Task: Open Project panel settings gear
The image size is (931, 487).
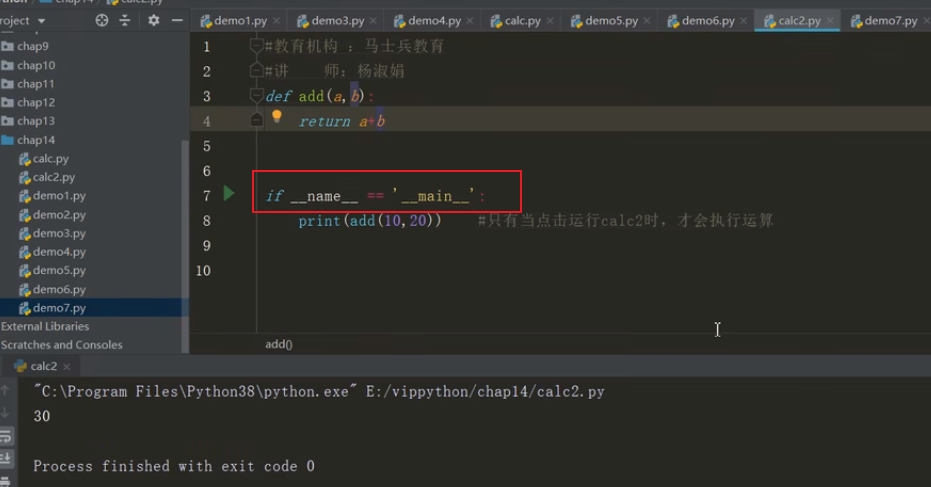Action: (x=154, y=21)
